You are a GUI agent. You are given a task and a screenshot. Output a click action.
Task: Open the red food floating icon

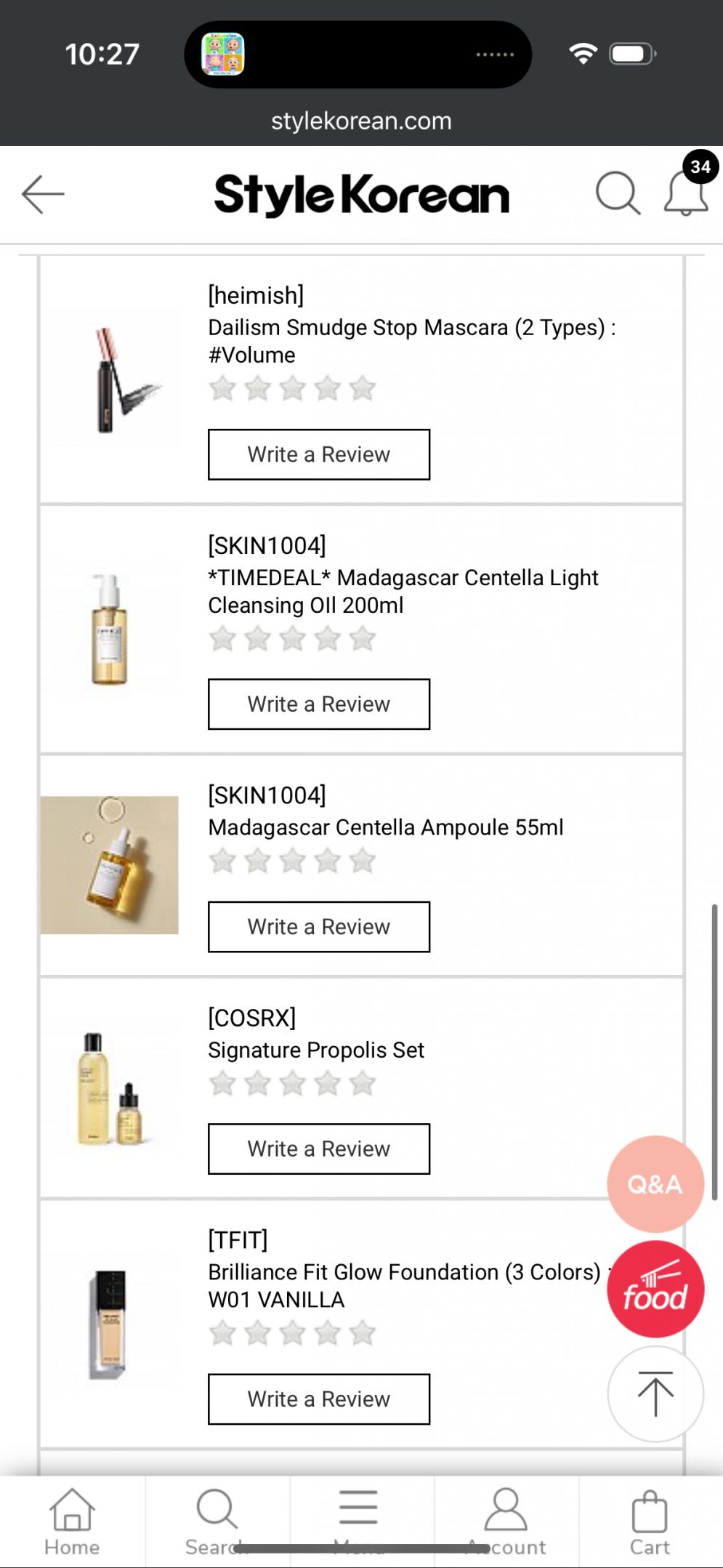click(x=655, y=1289)
